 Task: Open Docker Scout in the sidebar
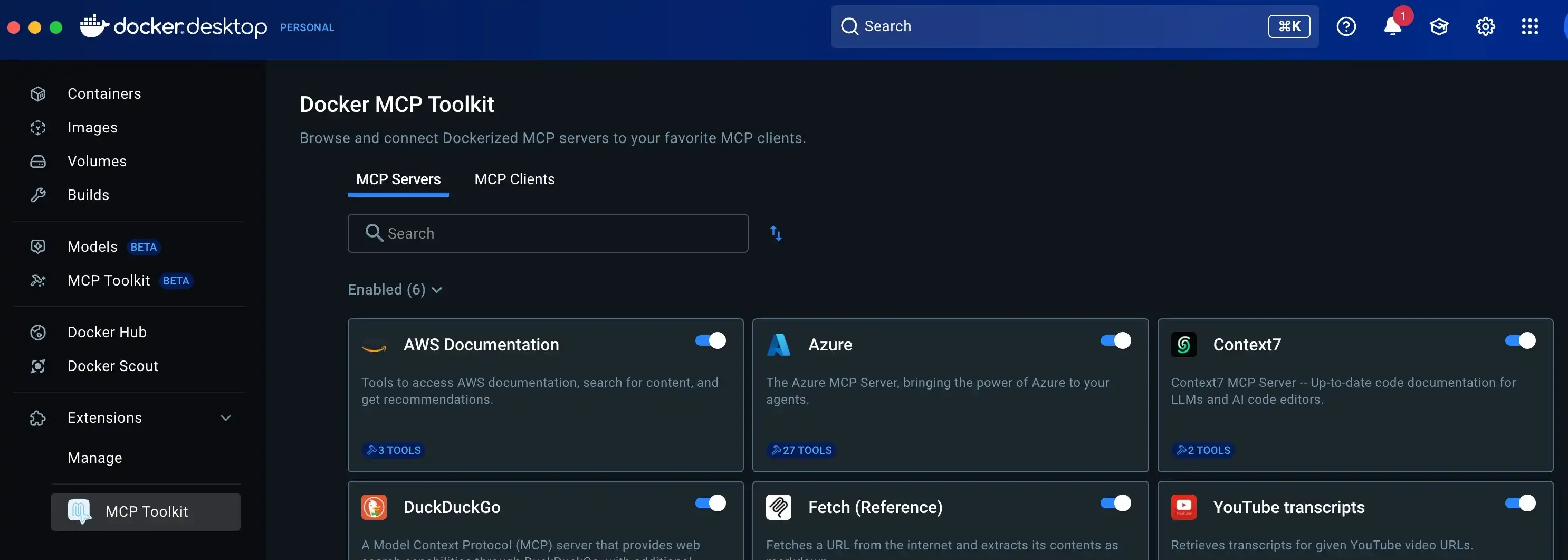[112, 366]
